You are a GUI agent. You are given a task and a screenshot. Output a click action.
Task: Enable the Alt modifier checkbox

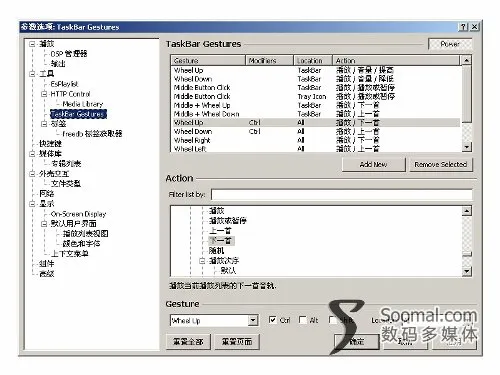pos(302,320)
